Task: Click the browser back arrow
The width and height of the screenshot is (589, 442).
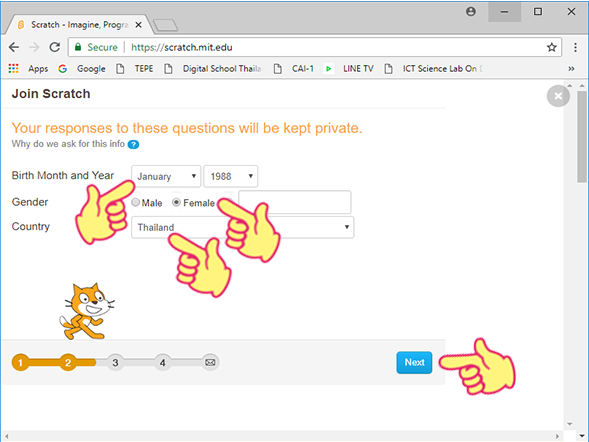Action: click(x=14, y=47)
